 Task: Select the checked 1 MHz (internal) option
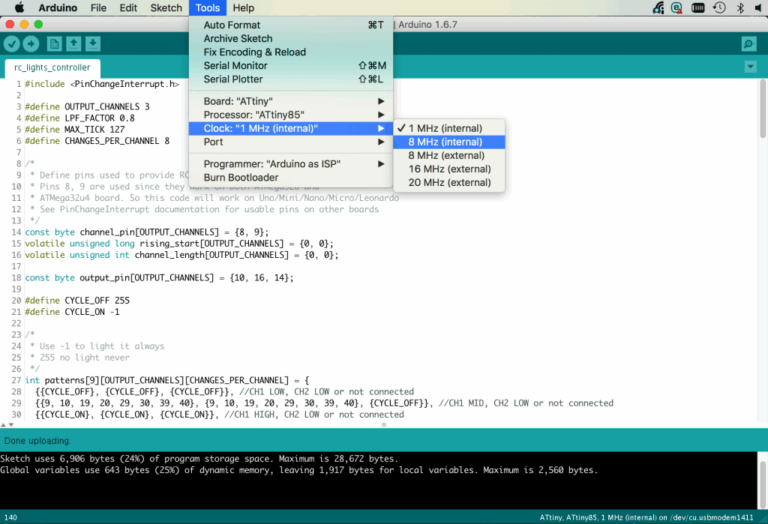point(445,128)
